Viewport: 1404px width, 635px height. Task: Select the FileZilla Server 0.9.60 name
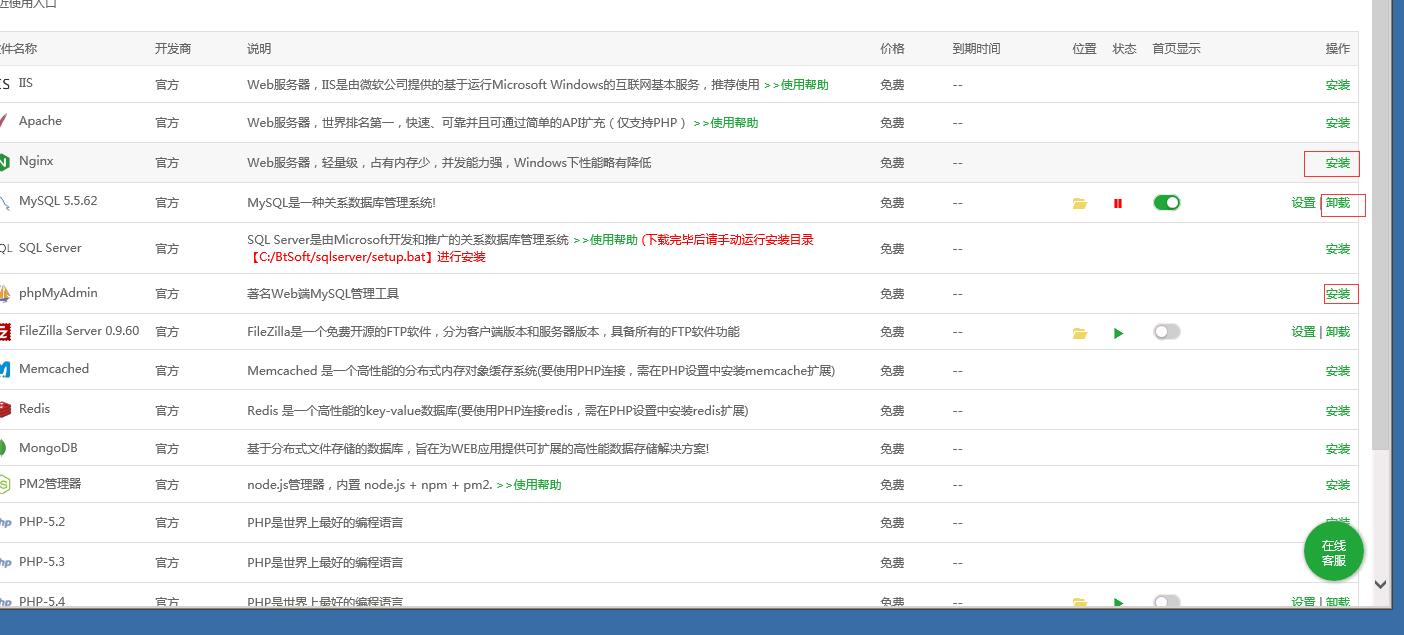pos(79,331)
